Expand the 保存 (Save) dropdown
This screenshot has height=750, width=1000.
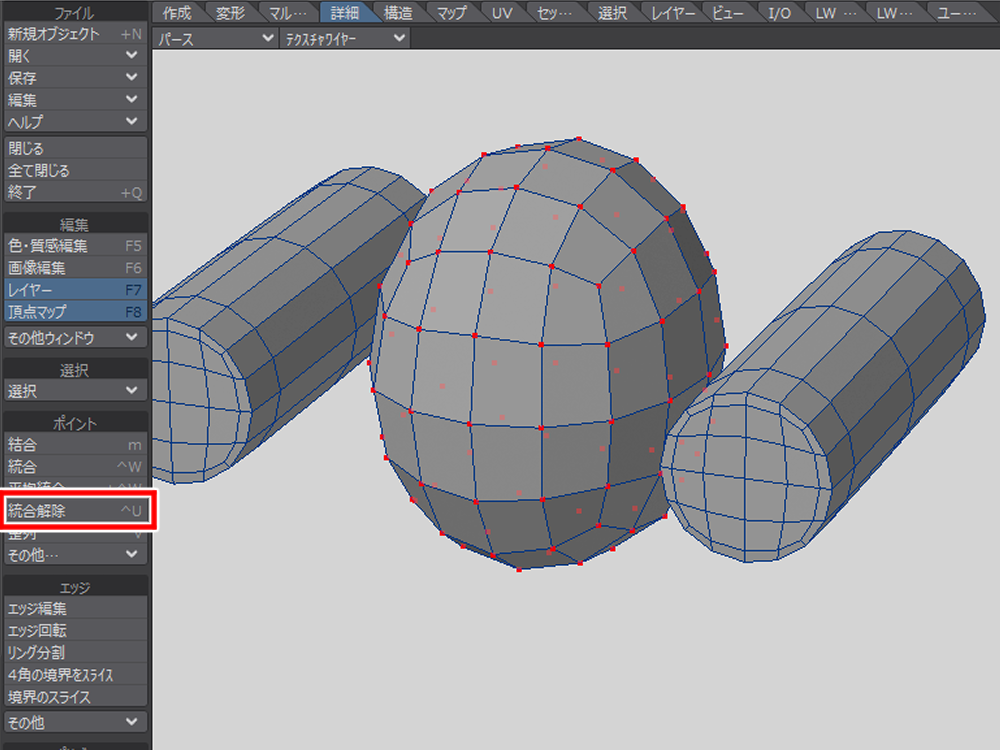75,77
